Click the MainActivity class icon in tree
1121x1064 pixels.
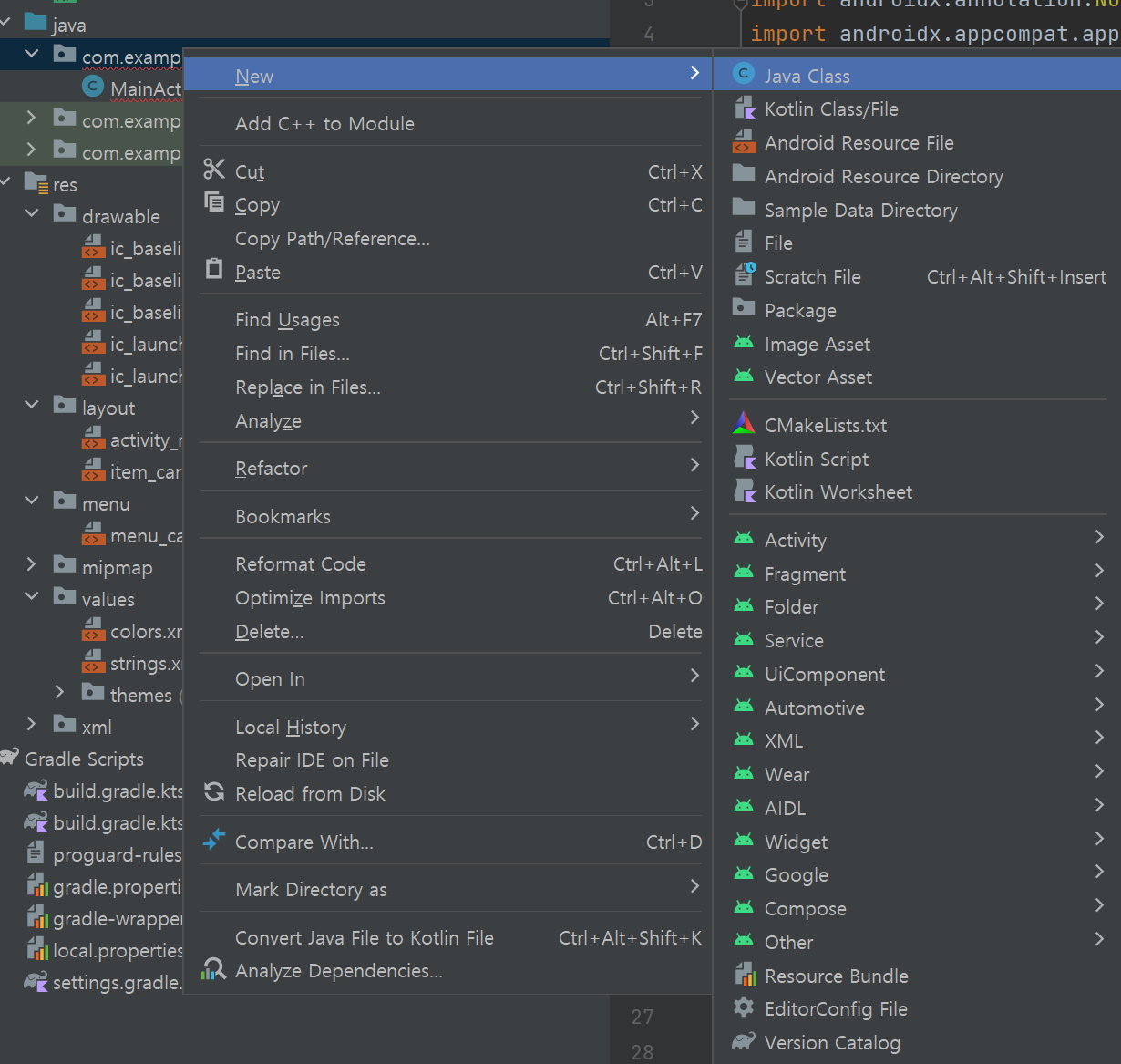(93, 87)
